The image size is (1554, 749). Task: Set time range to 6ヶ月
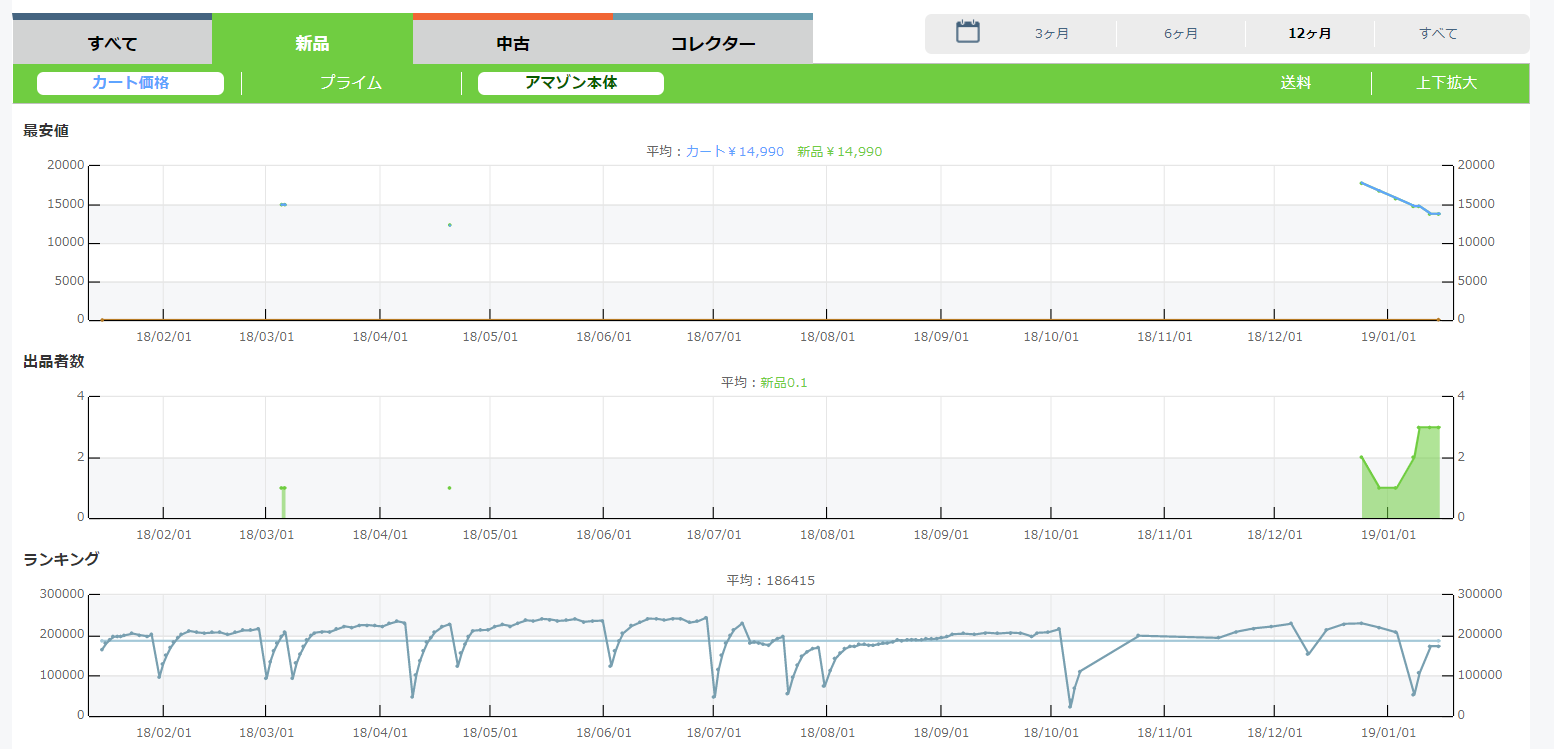tap(1181, 34)
